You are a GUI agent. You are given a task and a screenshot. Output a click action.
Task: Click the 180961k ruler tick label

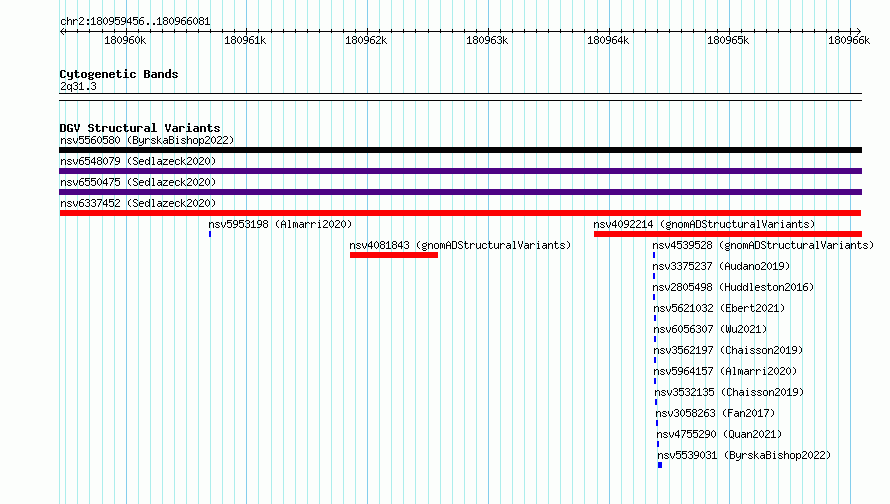pos(245,40)
